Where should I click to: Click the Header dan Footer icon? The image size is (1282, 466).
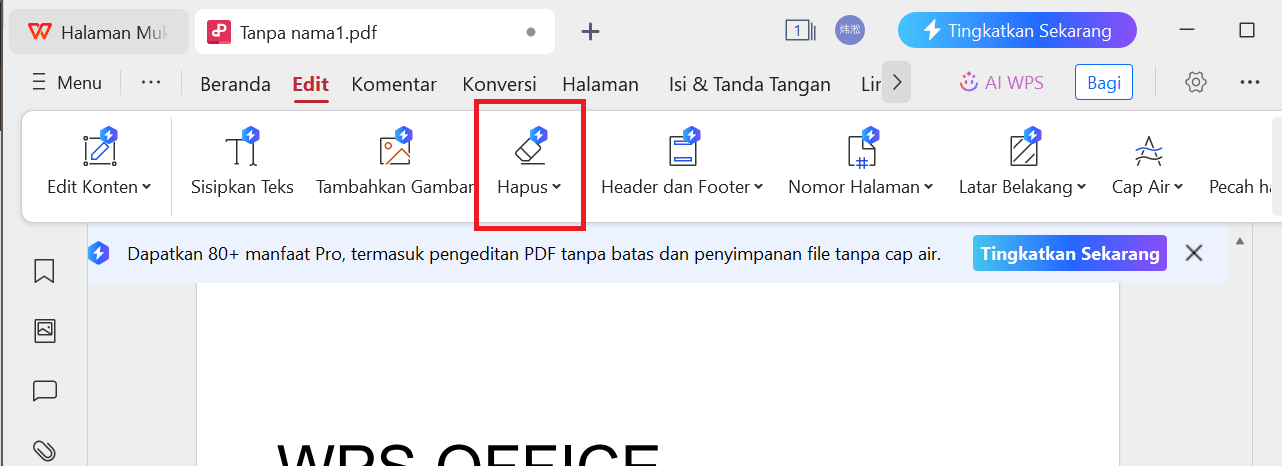(683, 150)
